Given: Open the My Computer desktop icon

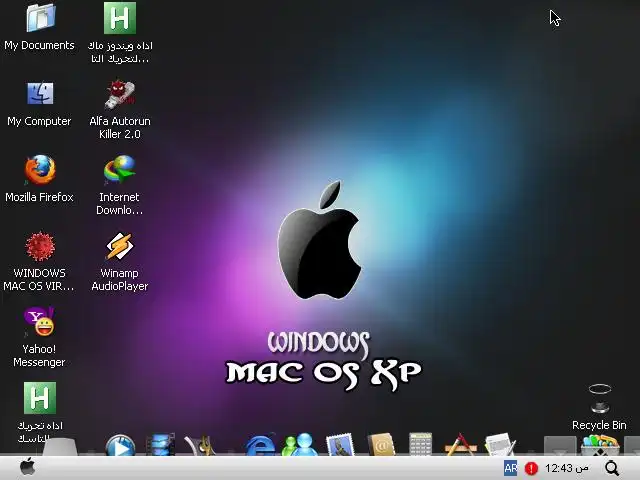Looking at the screenshot, I should (40, 93).
